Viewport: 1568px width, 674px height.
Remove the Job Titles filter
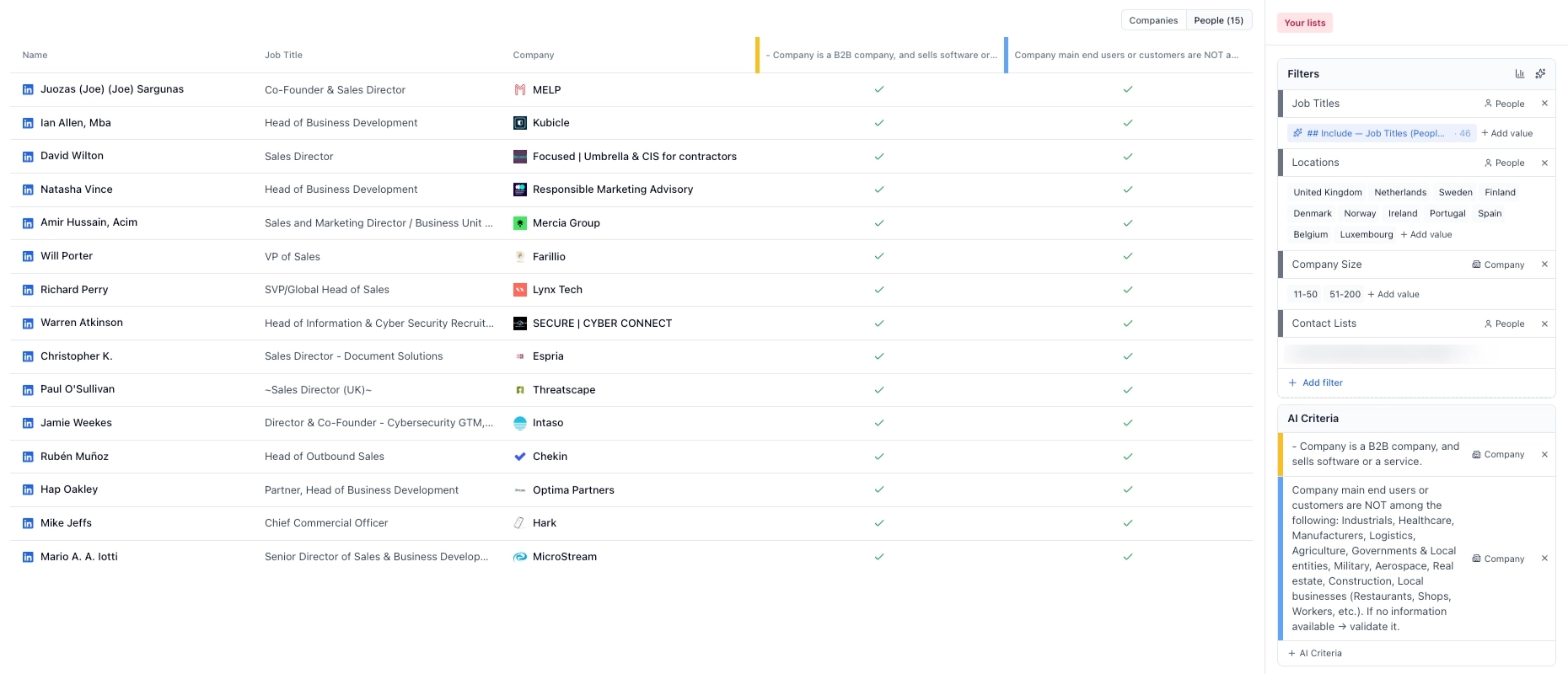tap(1544, 104)
